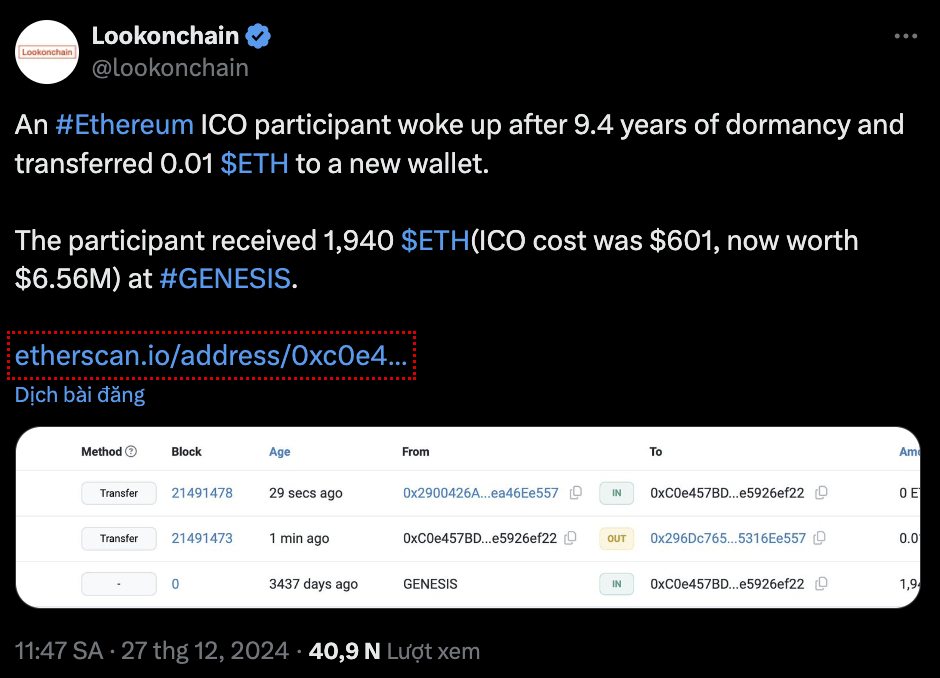Open the three-dot more options menu
This screenshot has width=940, height=678.
tap(905, 37)
